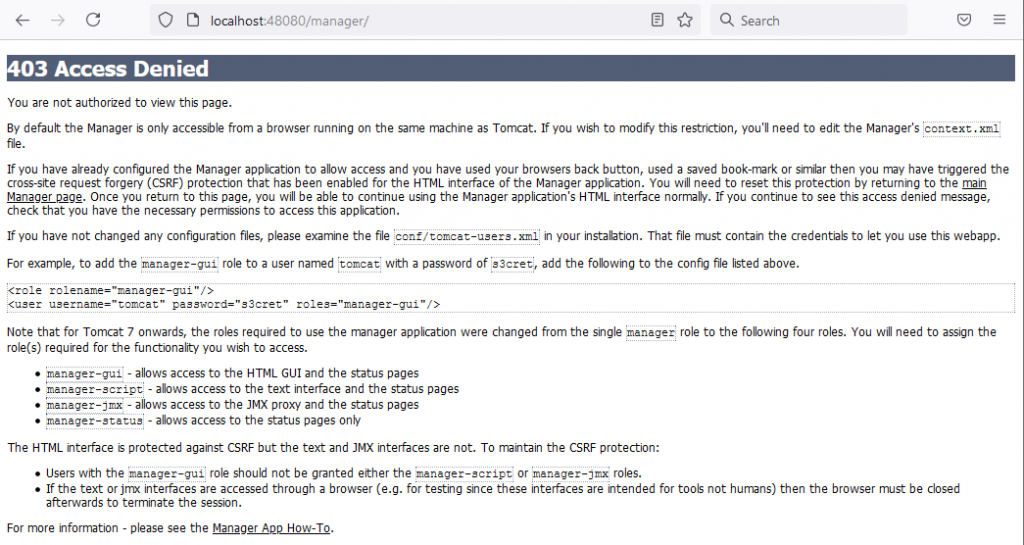Viewport: 1024px width, 545px height.
Task: Focus the Search input field
Action: 808,20
